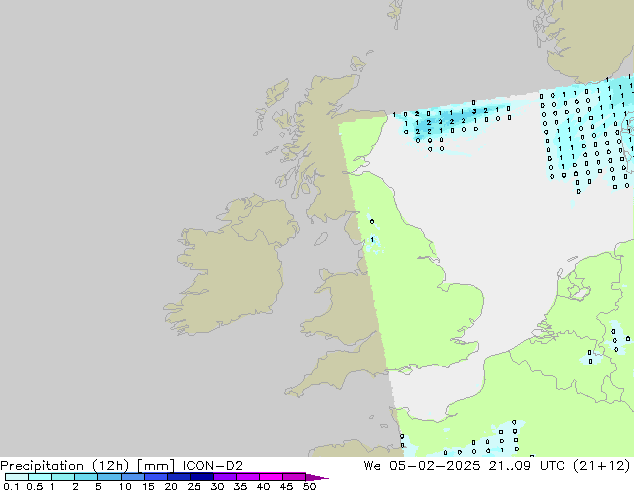Viewport: 634px width, 490px height.
Task: Select the 0.5–1 mm legend swatch
Action: [x=40, y=477]
